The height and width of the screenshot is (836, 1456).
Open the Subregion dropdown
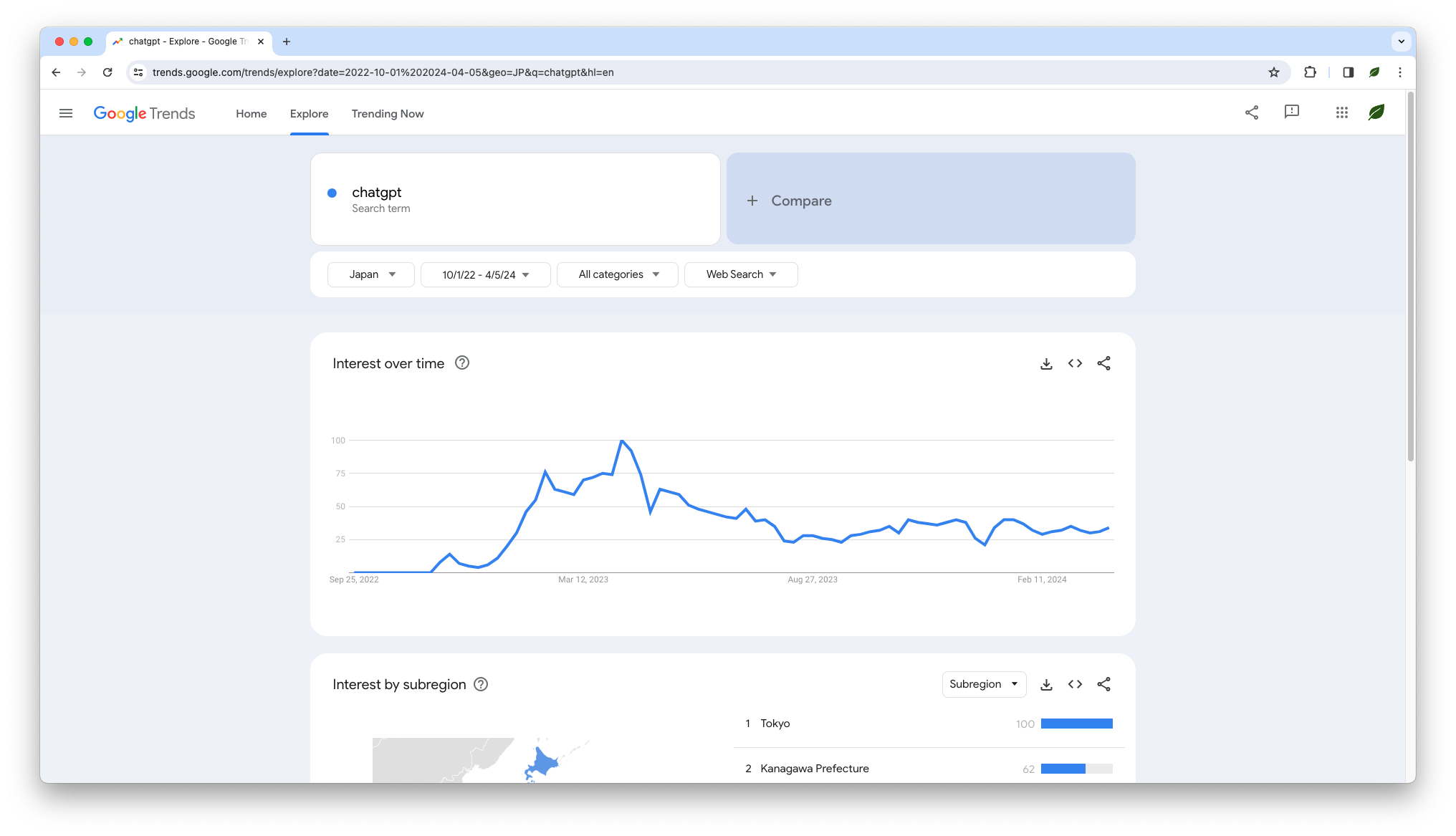coord(984,684)
